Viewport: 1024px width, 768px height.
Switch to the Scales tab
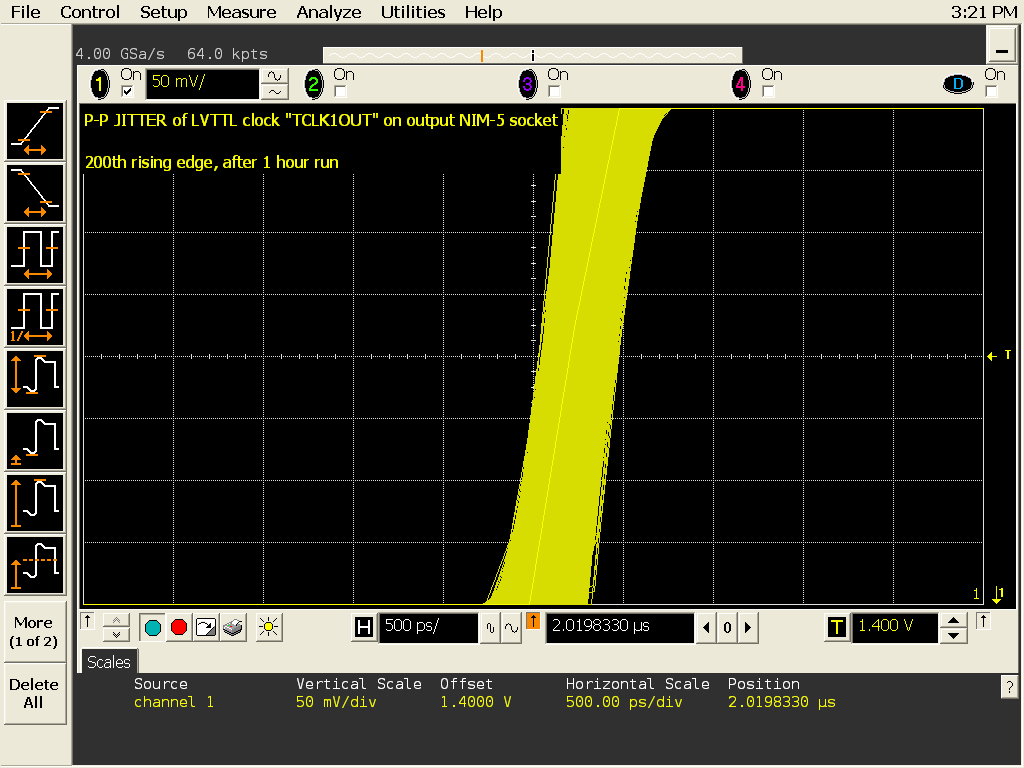[x=108, y=662]
